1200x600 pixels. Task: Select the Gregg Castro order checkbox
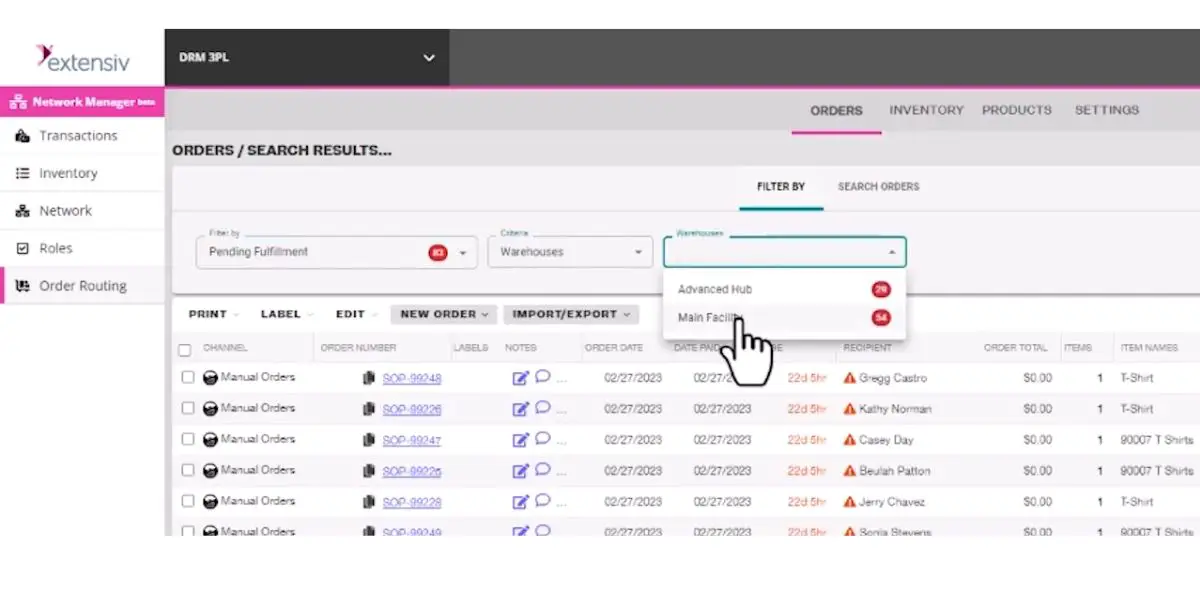click(x=188, y=378)
